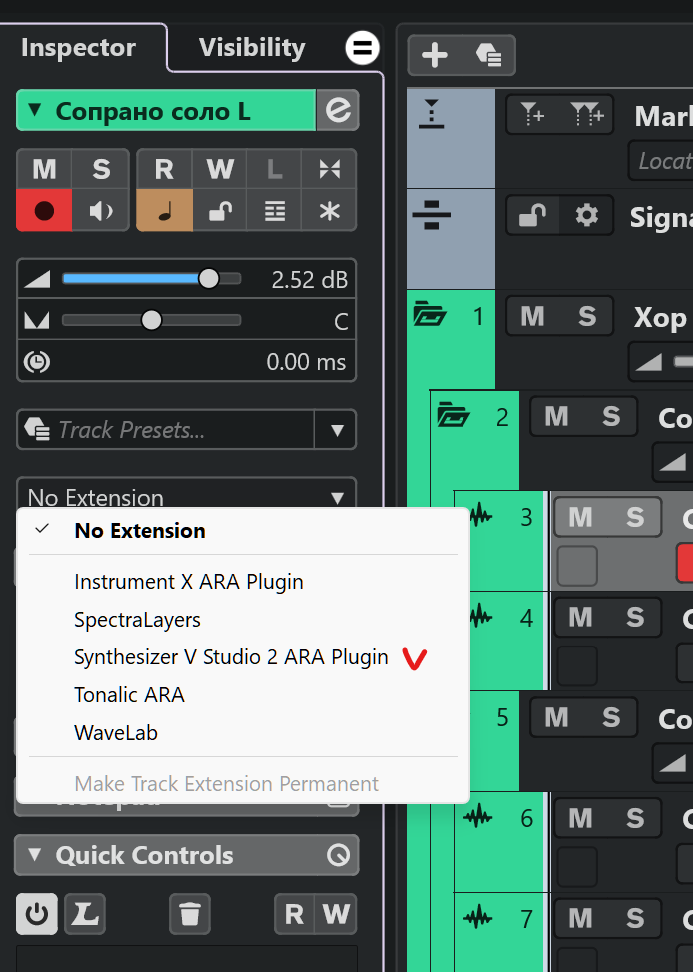693x972 pixels.
Task: Collapse the Сопрано соло L section
Action: tap(35, 110)
